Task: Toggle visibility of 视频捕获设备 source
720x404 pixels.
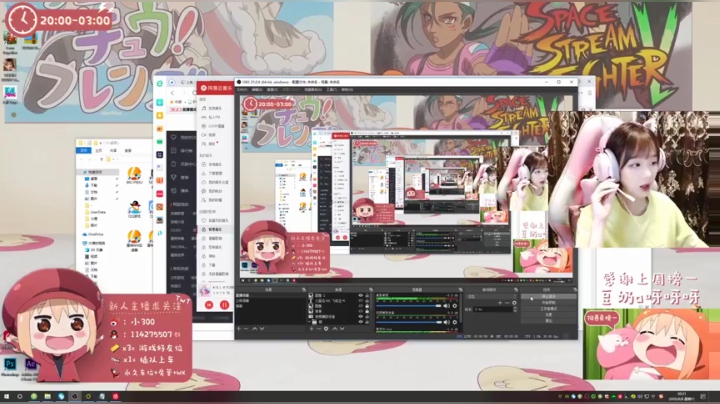Action: 360,317
